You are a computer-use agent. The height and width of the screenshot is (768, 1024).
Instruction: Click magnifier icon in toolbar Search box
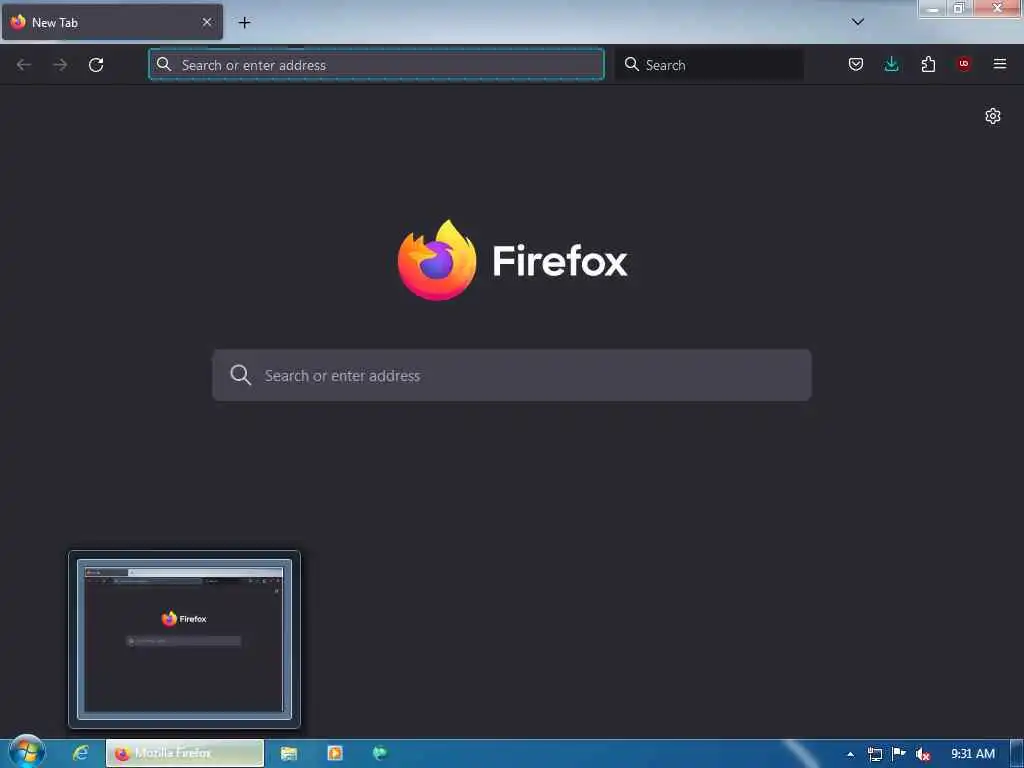[x=632, y=64]
